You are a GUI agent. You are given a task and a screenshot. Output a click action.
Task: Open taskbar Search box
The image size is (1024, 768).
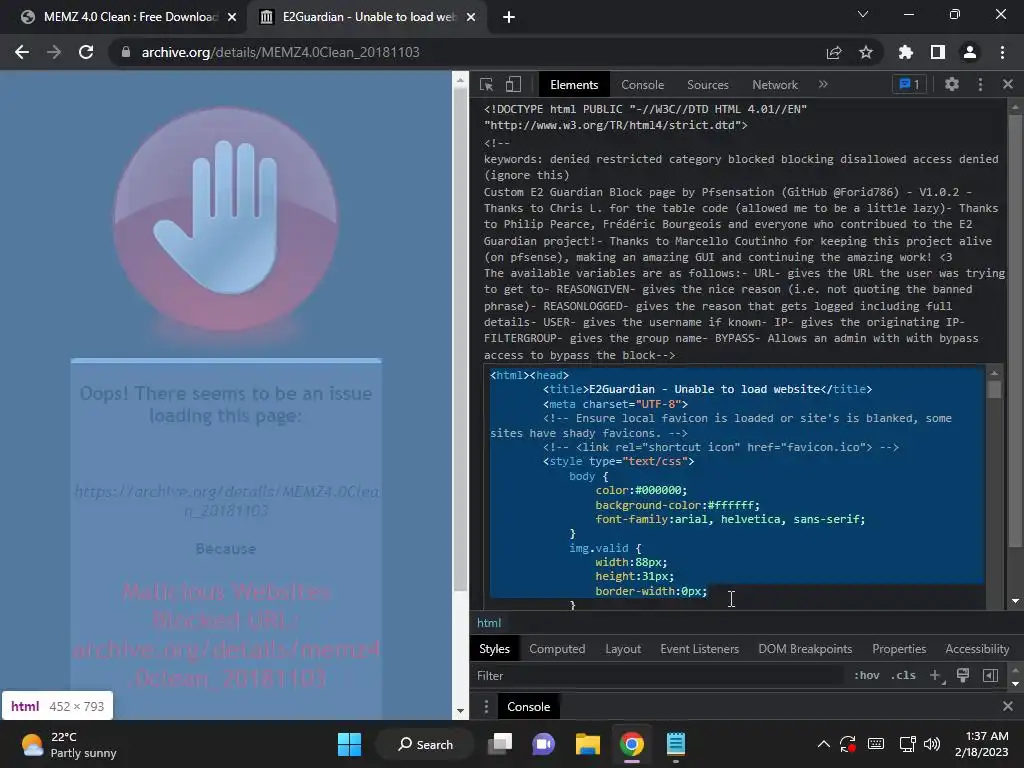tap(425, 744)
